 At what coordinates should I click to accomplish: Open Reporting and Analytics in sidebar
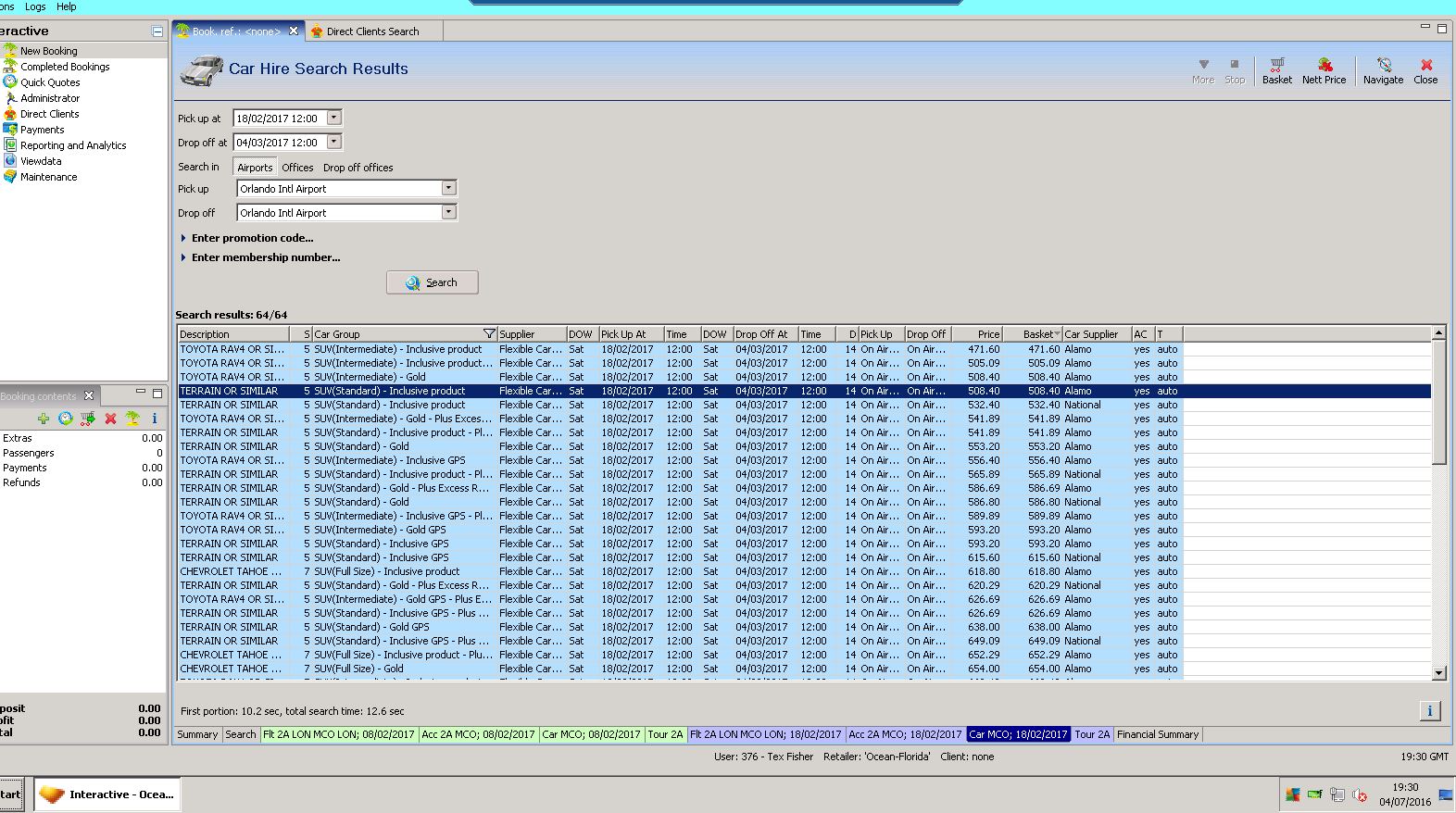73,145
